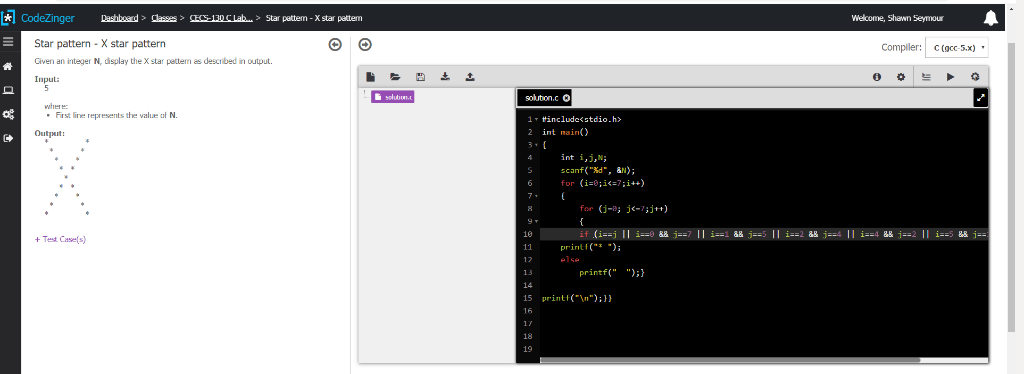Viewport: 1024px width, 374px height.
Task: Click the scanf line of code
Action: [598, 170]
